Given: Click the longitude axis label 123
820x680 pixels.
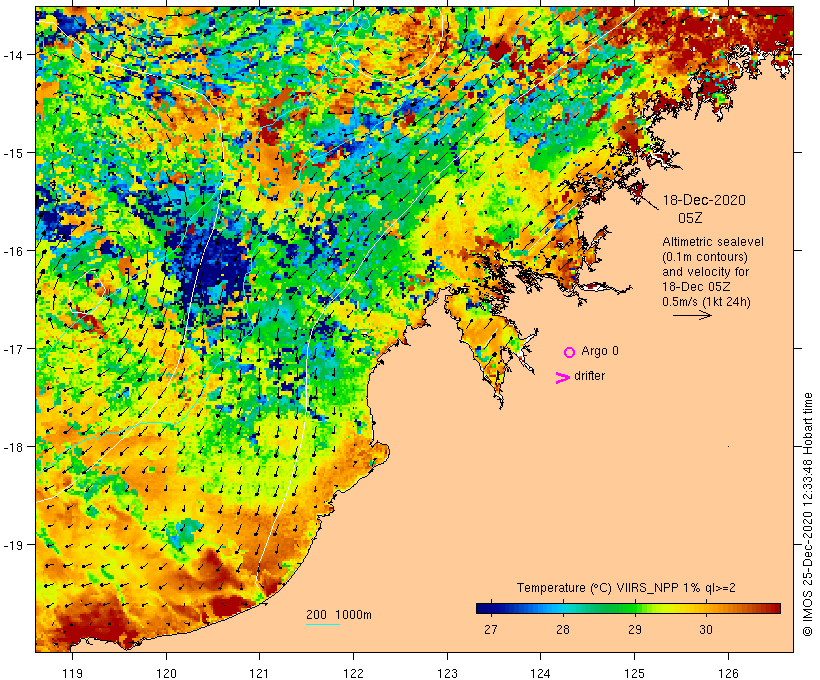Looking at the screenshot, I should 447,673.
